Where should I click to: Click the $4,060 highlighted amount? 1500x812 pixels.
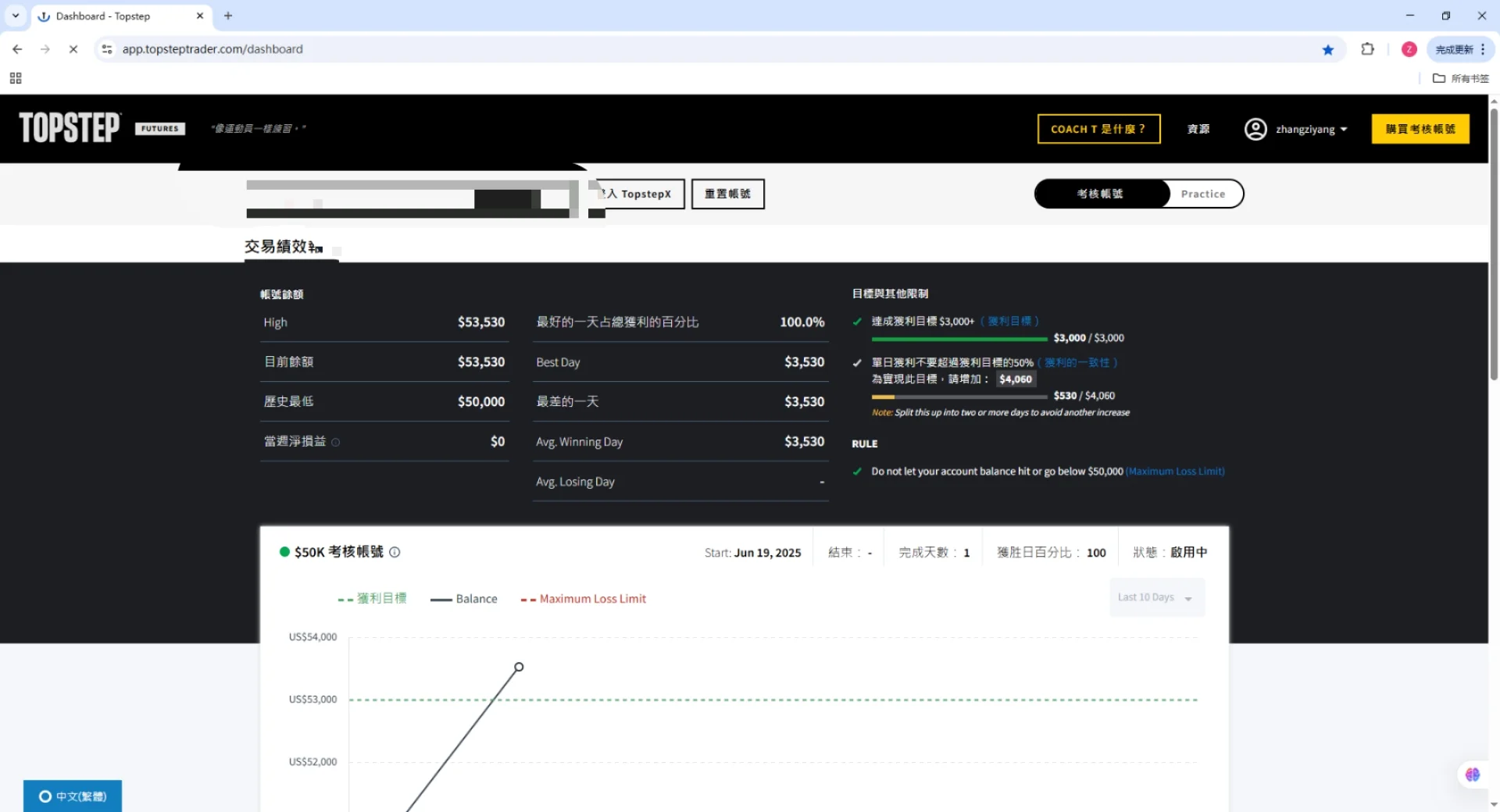pos(1016,379)
